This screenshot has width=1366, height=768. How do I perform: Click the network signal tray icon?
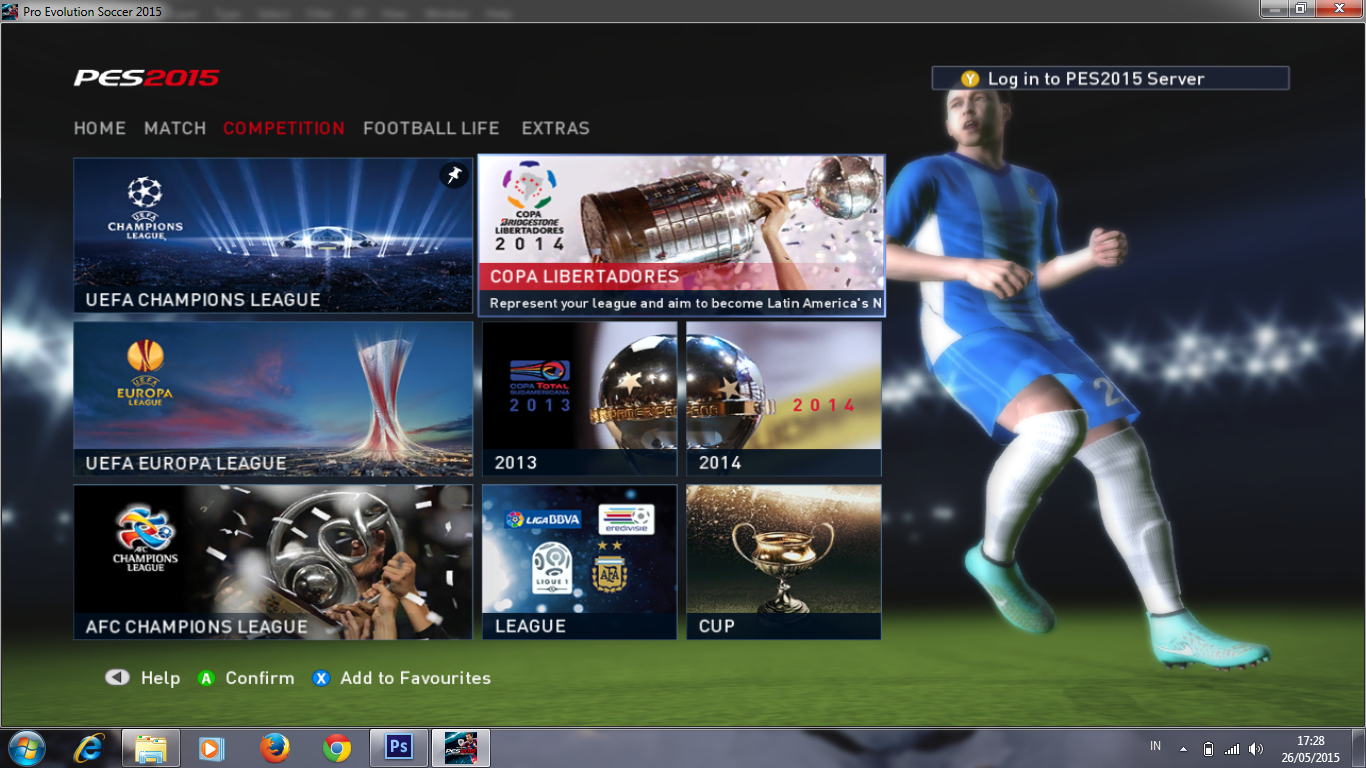[x=1232, y=748]
